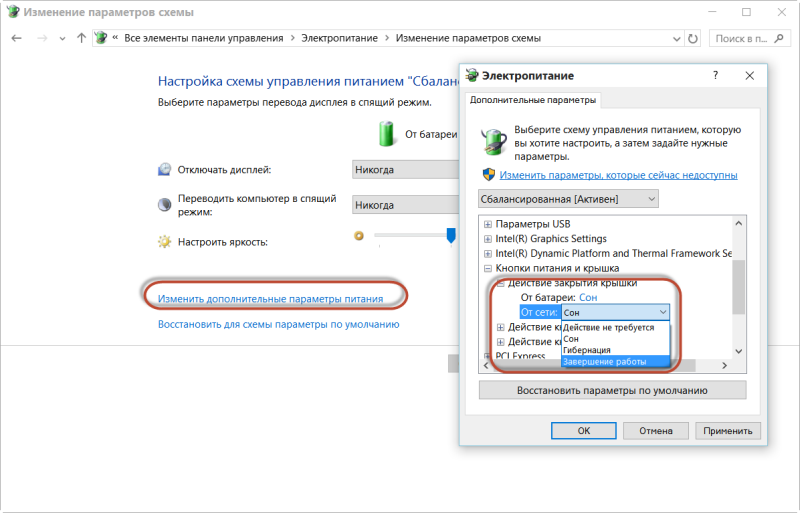Image resolution: width=800 pixels, height=513 pixels.
Task: Open 'Изменить дополнительные параметры питания' link
Action: tap(270, 299)
